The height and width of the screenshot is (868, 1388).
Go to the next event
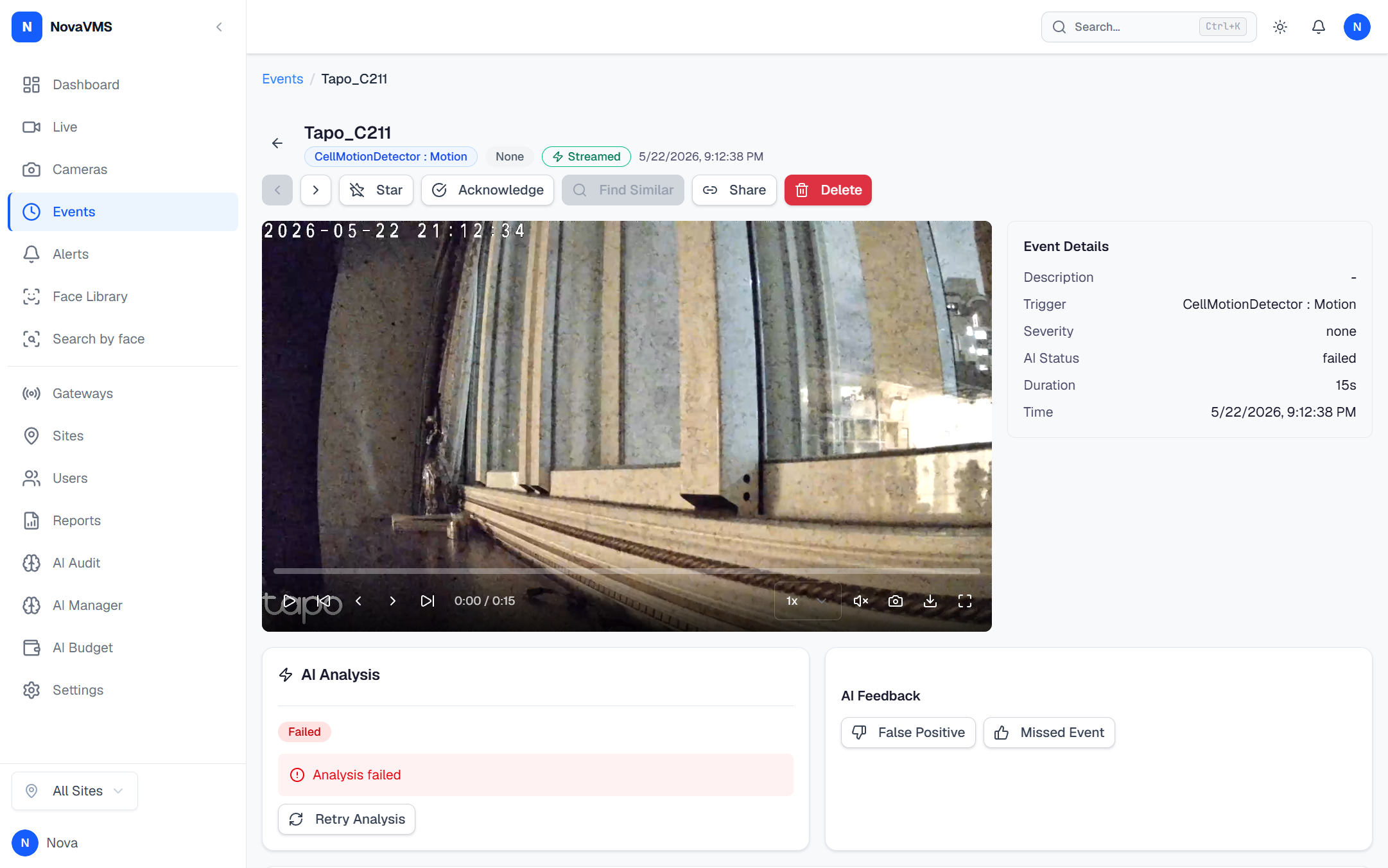point(316,190)
